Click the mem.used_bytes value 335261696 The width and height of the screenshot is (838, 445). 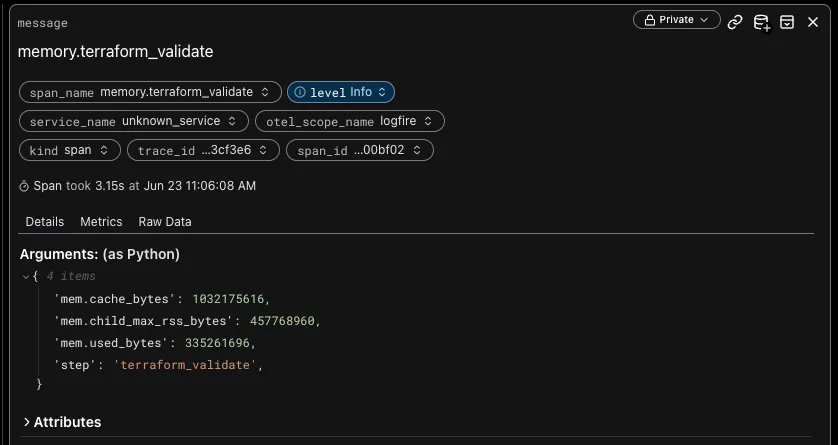pyautogui.click(x=217, y=343)
